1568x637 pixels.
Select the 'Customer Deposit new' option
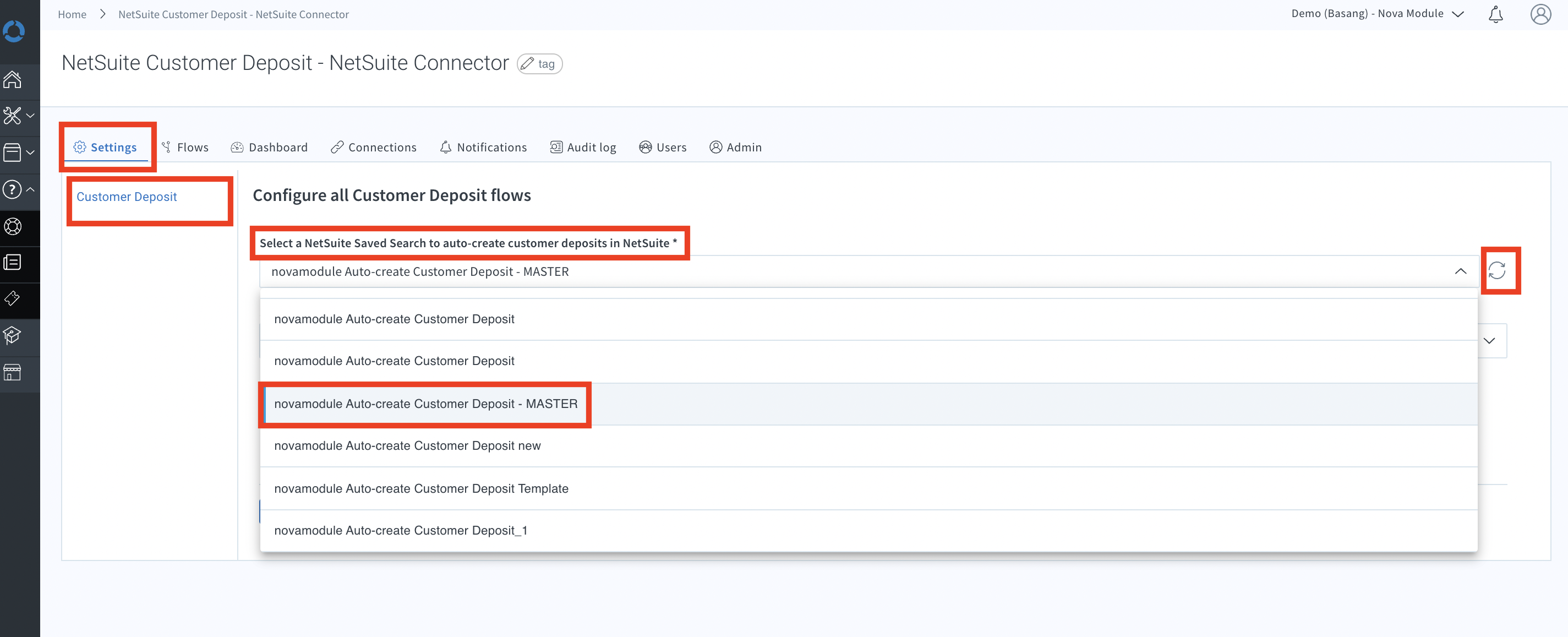pos(868,446)
